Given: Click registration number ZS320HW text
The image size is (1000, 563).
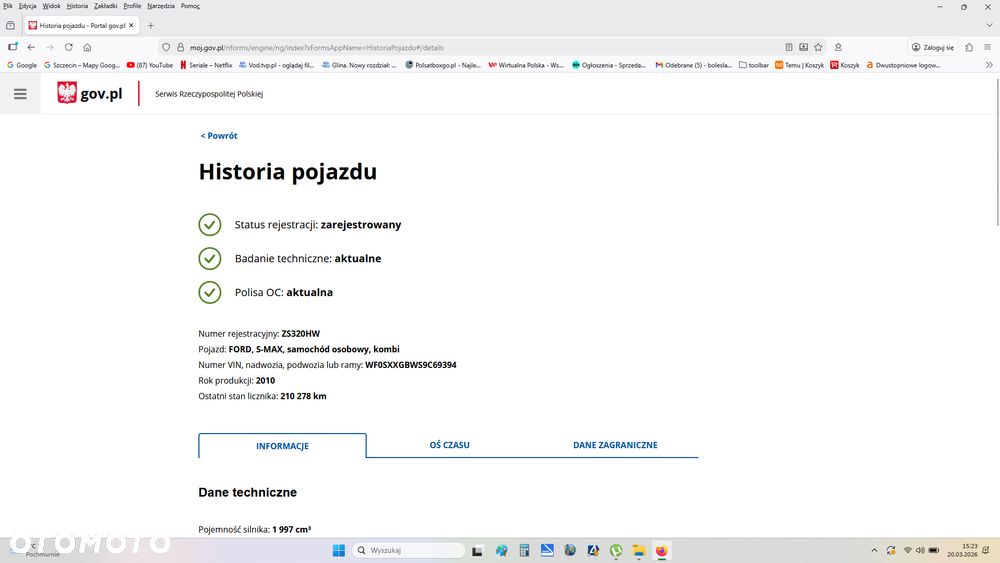Looking at the screenshot, I should pos(300,333).
